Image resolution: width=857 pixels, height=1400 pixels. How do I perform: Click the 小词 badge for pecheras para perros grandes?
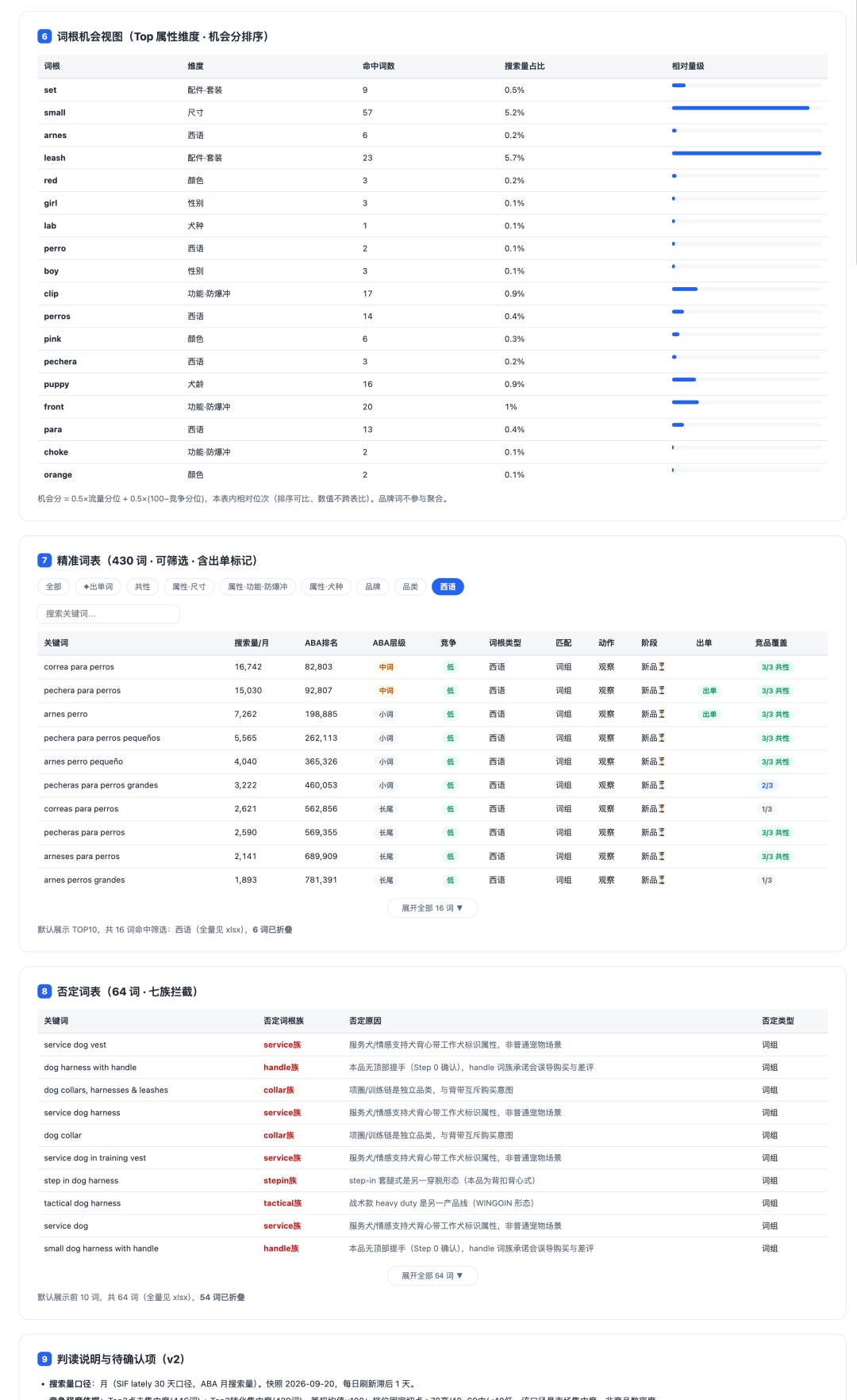click(386, 785)
